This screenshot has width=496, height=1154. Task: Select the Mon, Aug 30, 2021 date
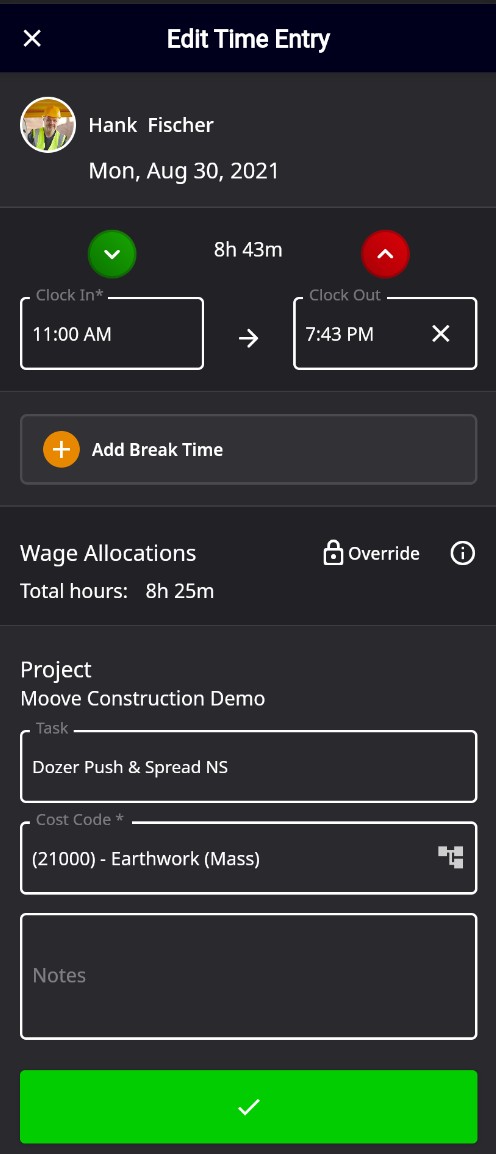click(x=184, y=171)
